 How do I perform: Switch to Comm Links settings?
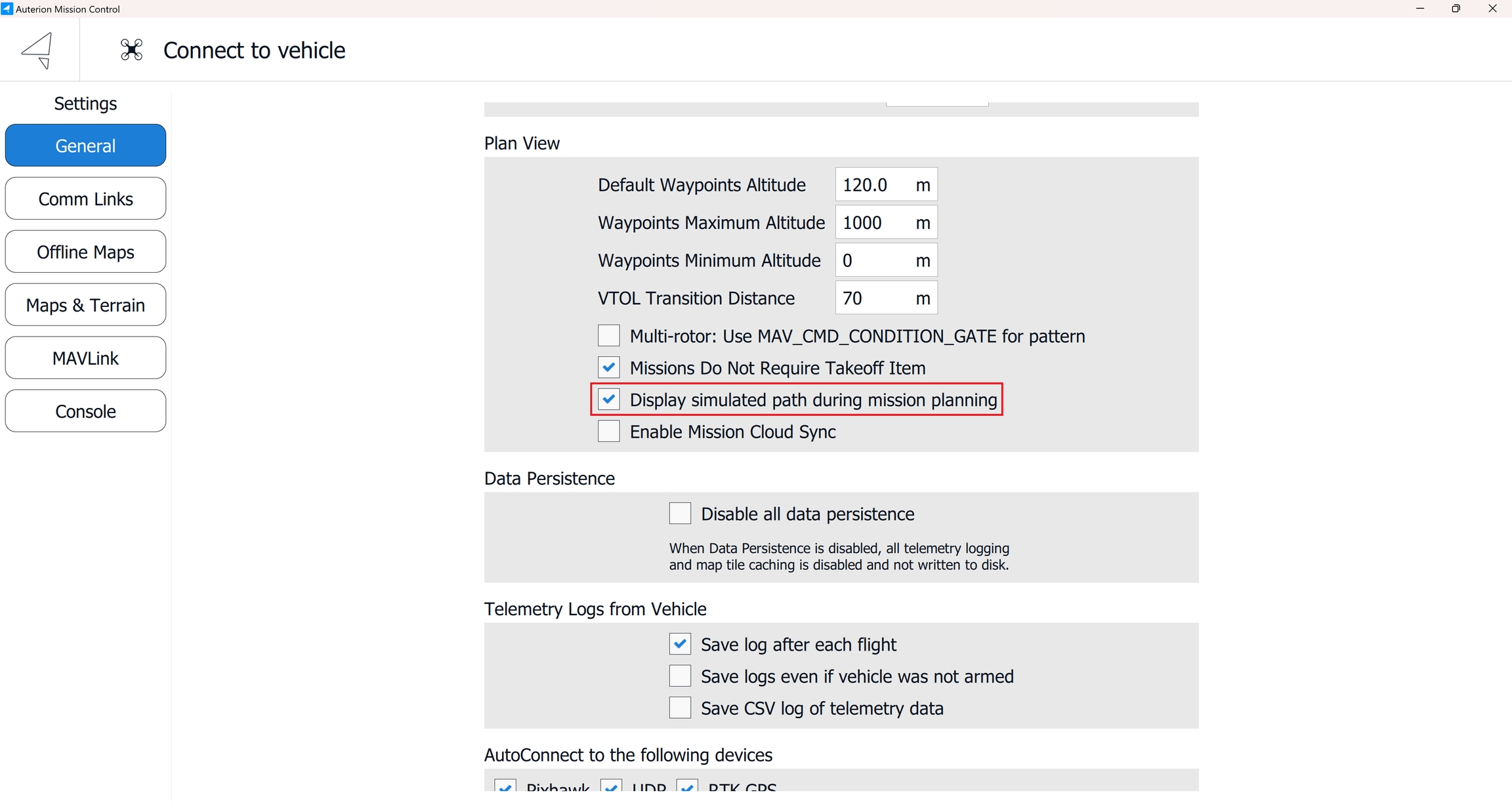[x=85, y=199]
